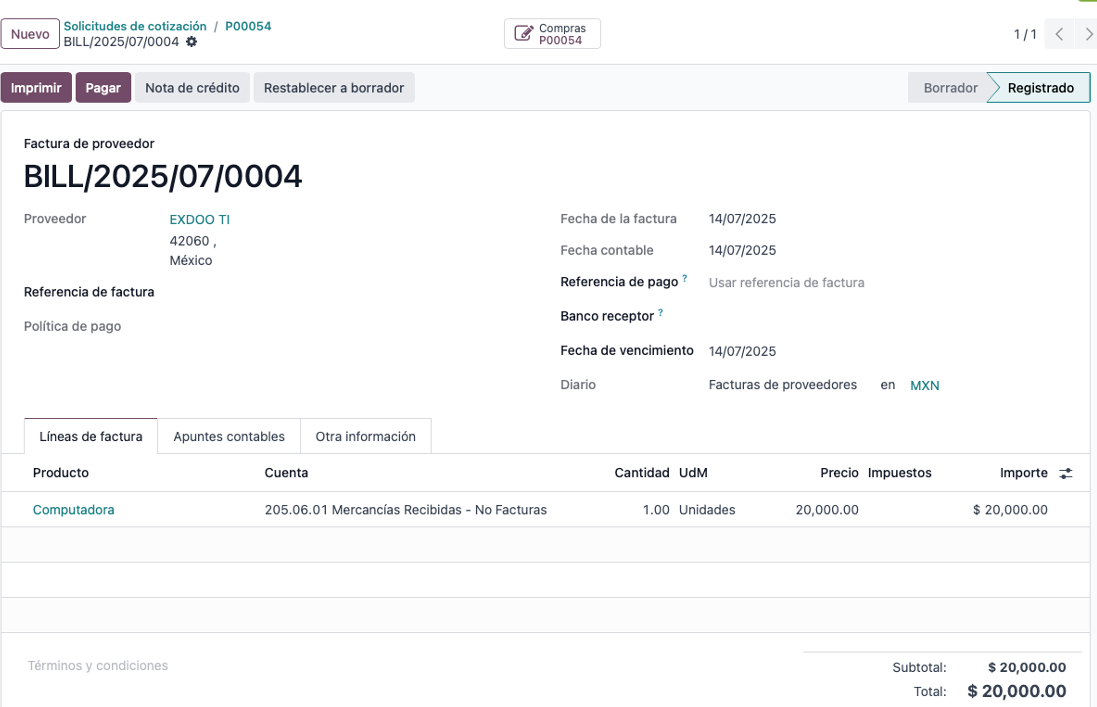Screen dimensions: 1097x707
Task: Click the Política de pago label
Action: coord(72,327)
